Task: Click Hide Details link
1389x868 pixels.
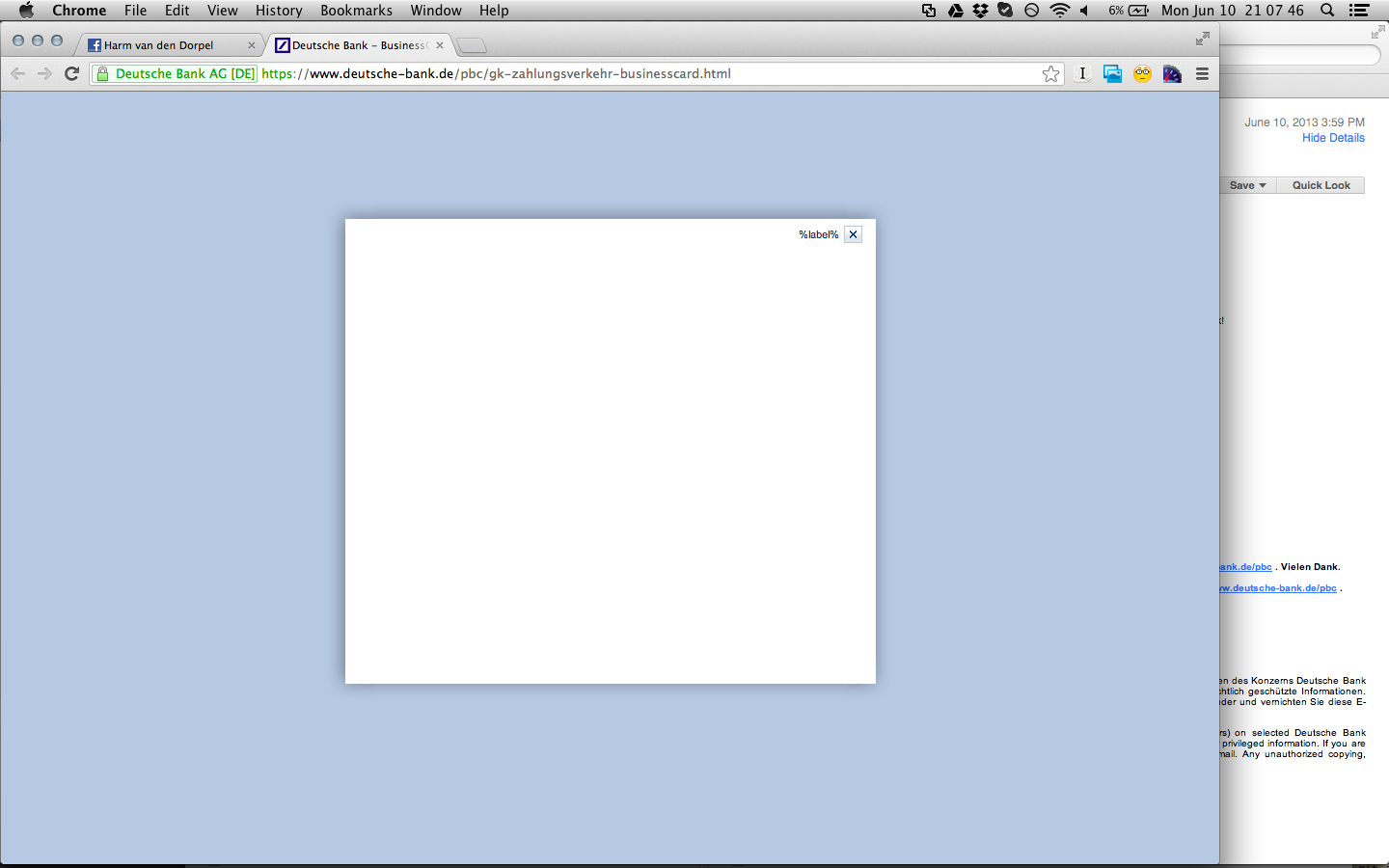Action: [1333, 138]
